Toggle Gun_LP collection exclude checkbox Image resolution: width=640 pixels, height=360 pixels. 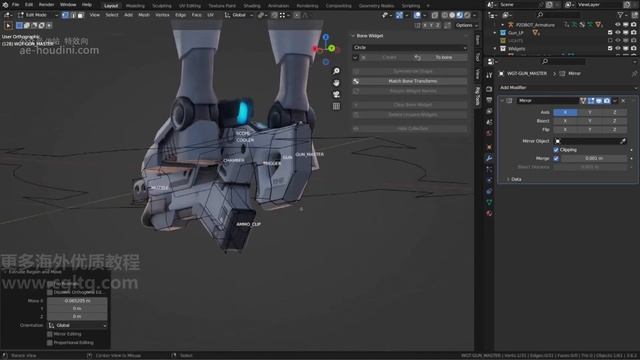[x=610, y=33]
